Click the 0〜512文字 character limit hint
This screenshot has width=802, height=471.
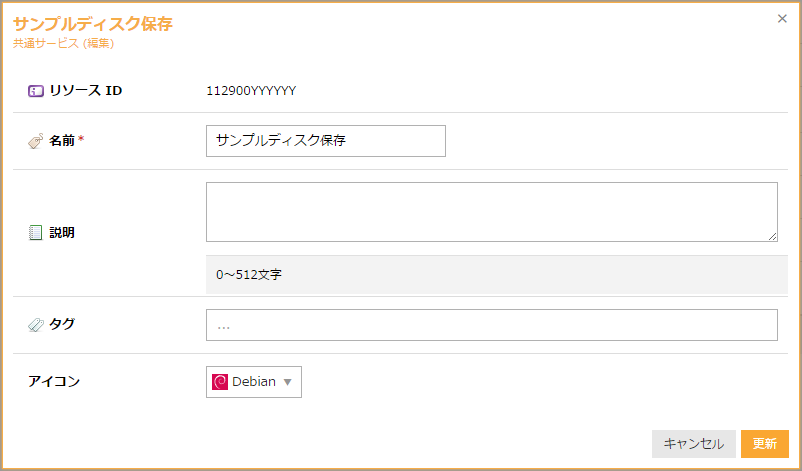point(249,274)
